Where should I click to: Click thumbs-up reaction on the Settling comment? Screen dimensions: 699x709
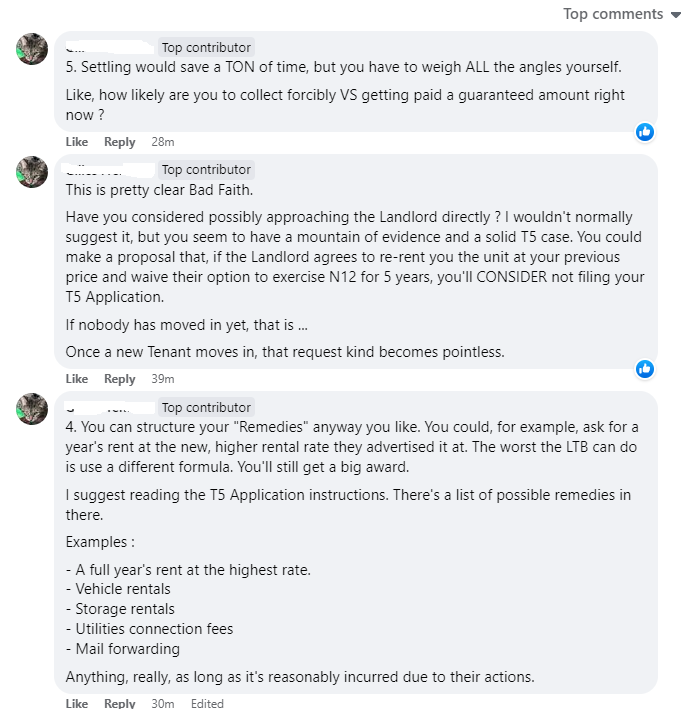click(x=645, y=132)
